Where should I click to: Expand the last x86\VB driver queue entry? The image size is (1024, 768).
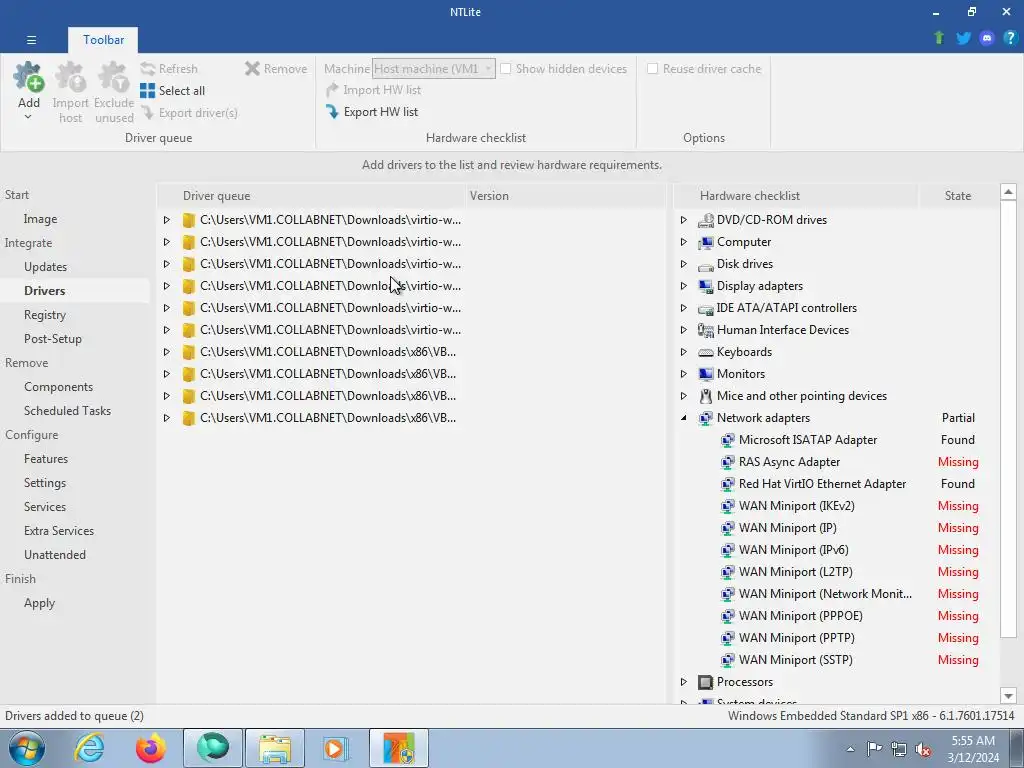pos(167,418)
